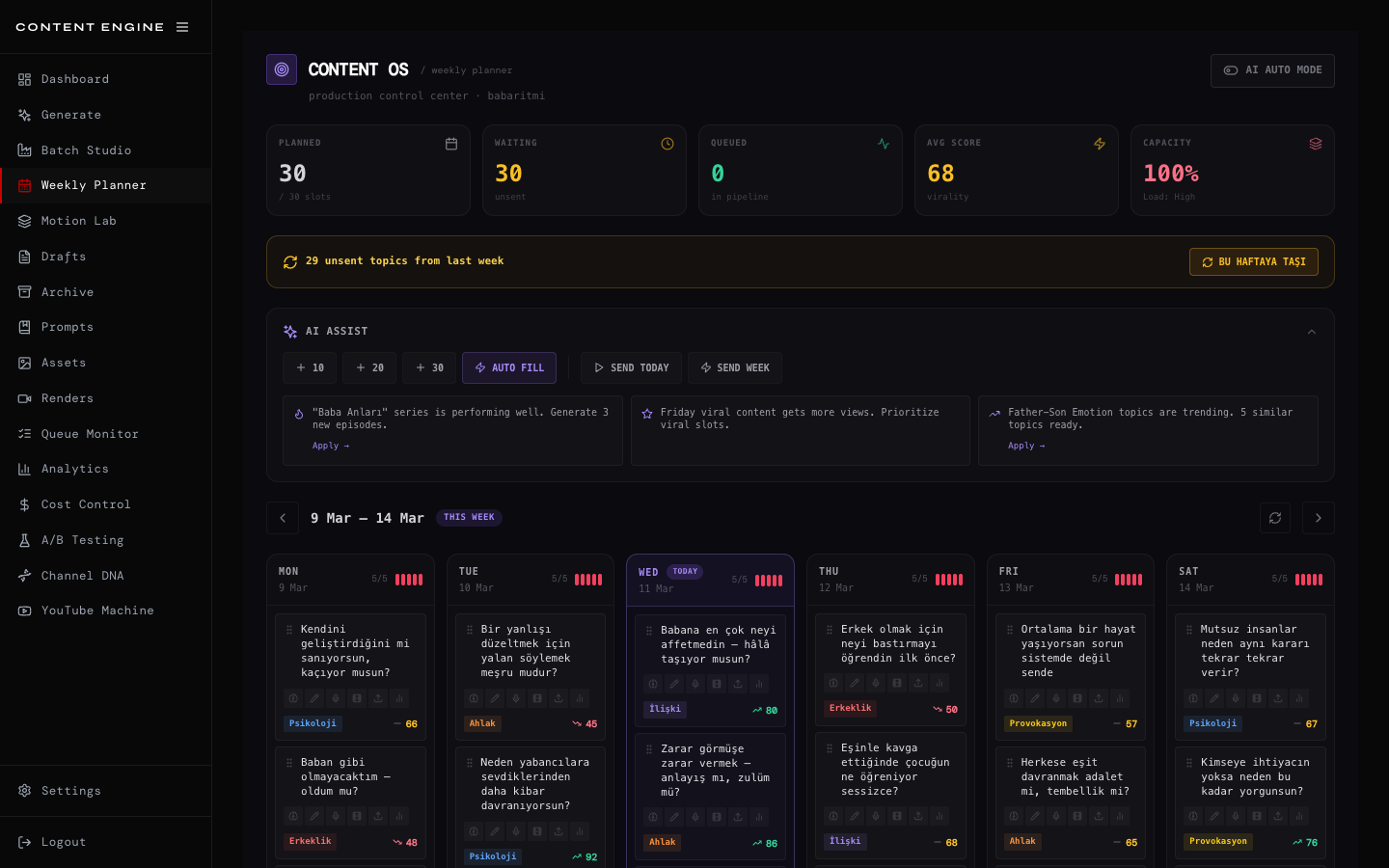Image resolution: width=1389 pixels, height=868 pixels.
Task: Collapse the AI Assist panel
Action: (x=1311, y=332)
